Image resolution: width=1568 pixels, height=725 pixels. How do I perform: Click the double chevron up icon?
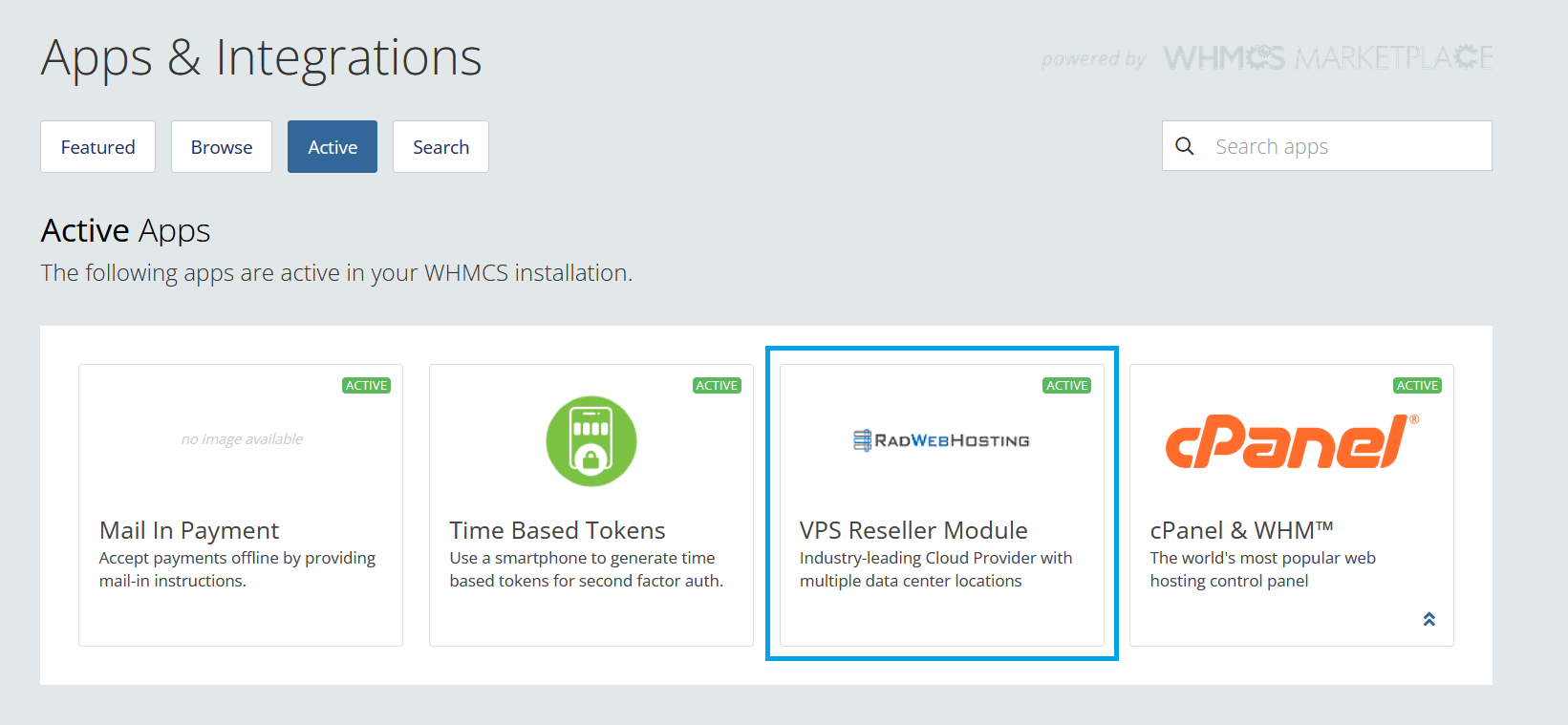1428,619
